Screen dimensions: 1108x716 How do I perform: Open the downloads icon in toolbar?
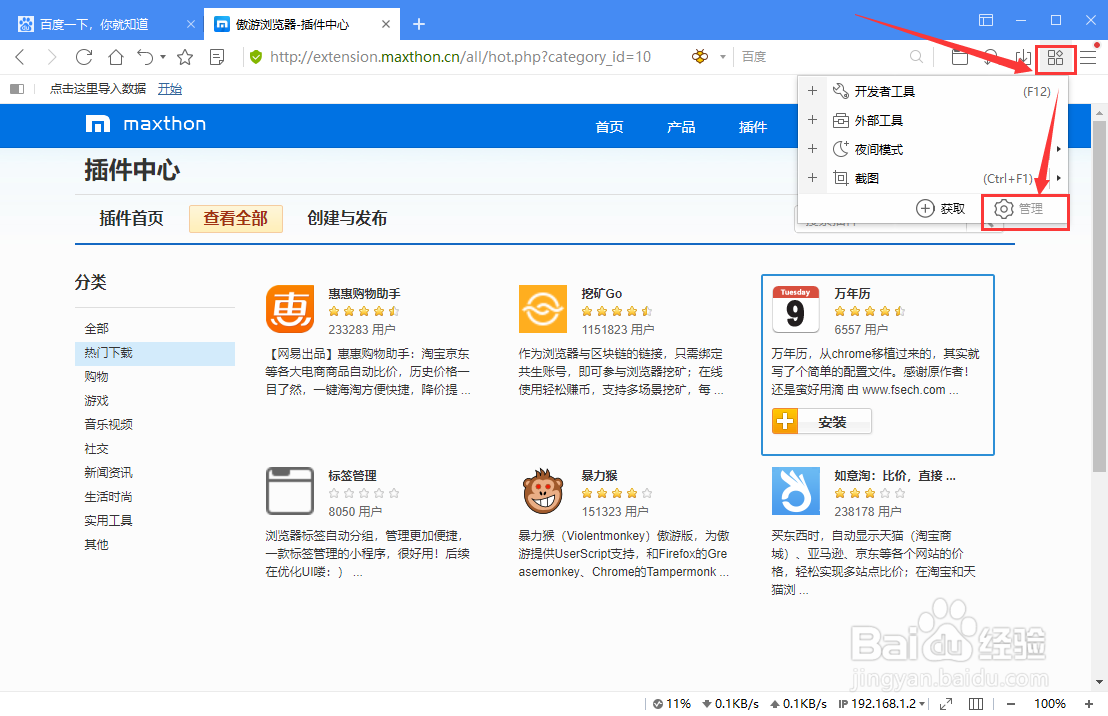(1023, 57)
